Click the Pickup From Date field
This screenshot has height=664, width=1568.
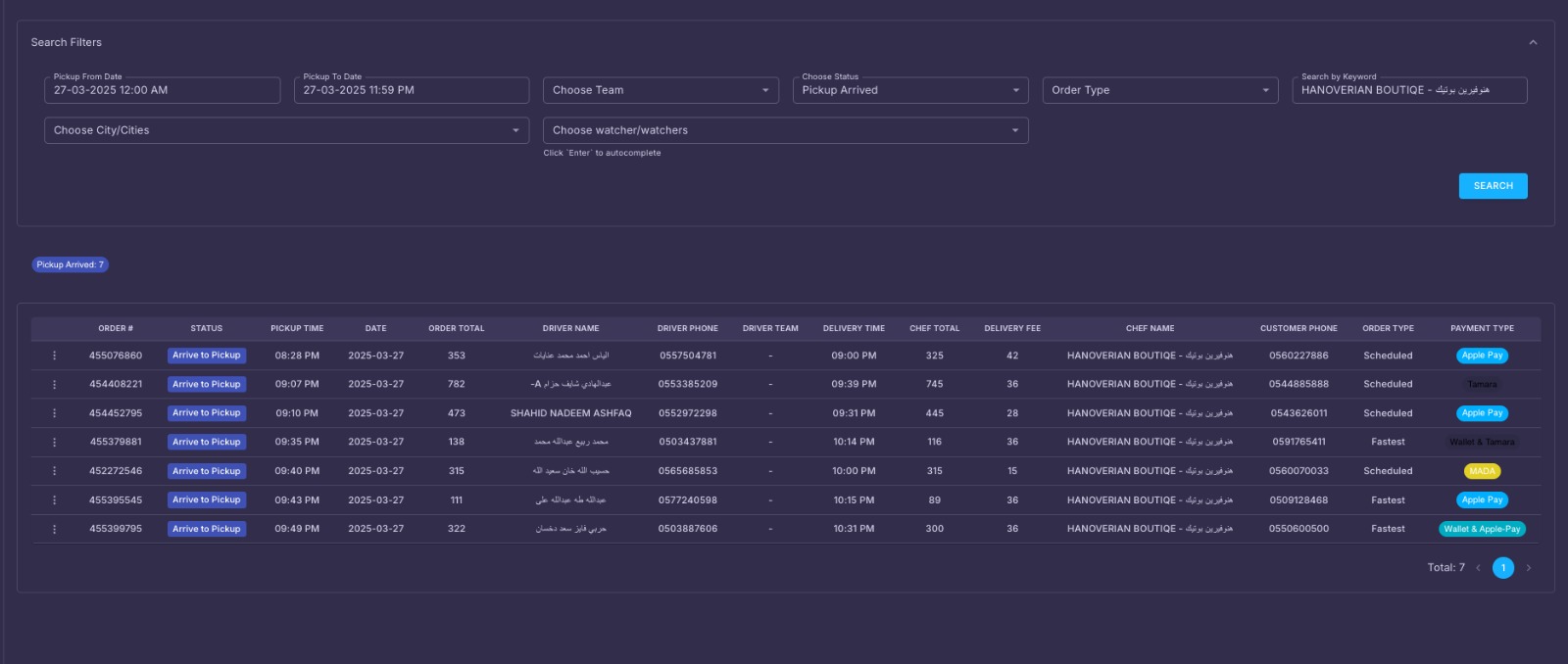162,90
